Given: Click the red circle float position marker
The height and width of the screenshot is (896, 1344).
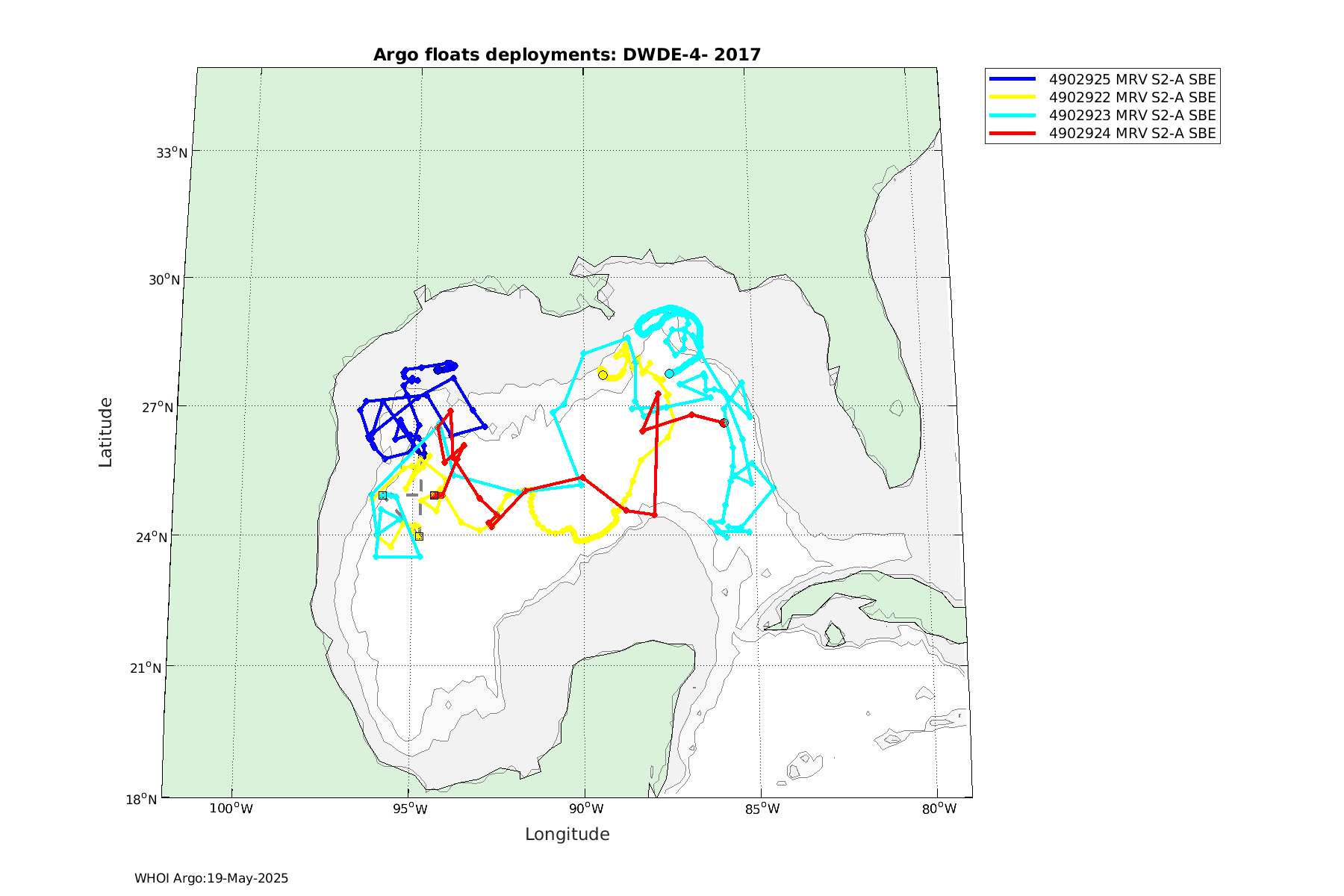Looking at the screenshot, I should click(x=724, y=423).
